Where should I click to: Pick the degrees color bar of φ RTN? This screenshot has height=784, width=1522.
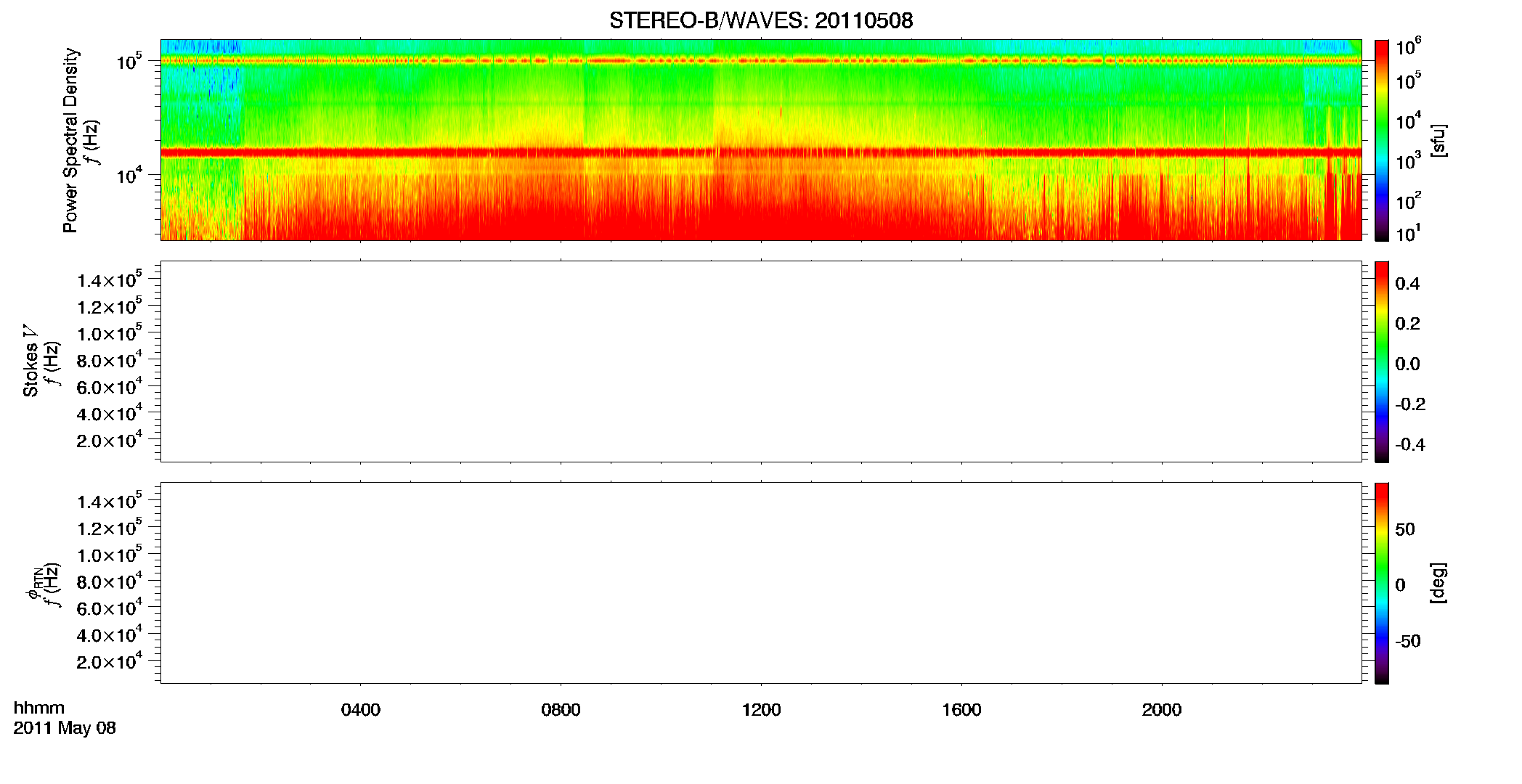(x=1381, y=583)
